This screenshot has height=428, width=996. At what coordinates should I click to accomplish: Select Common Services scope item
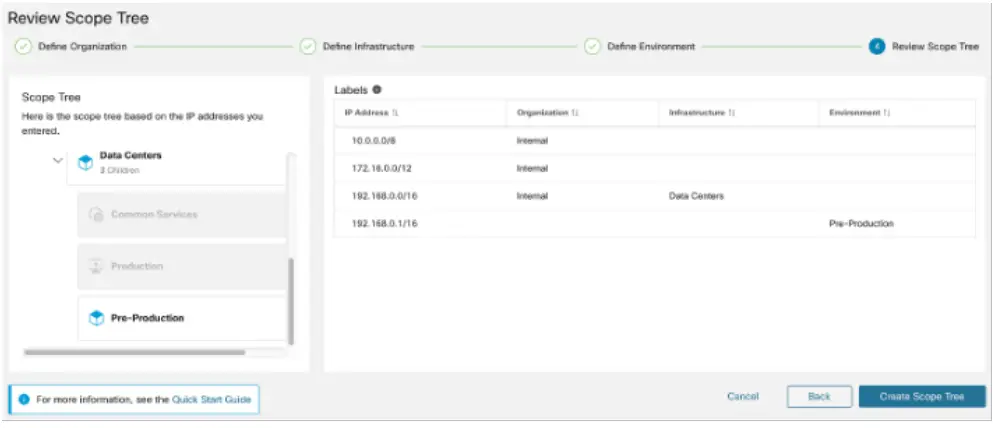[x=182, y=215]
